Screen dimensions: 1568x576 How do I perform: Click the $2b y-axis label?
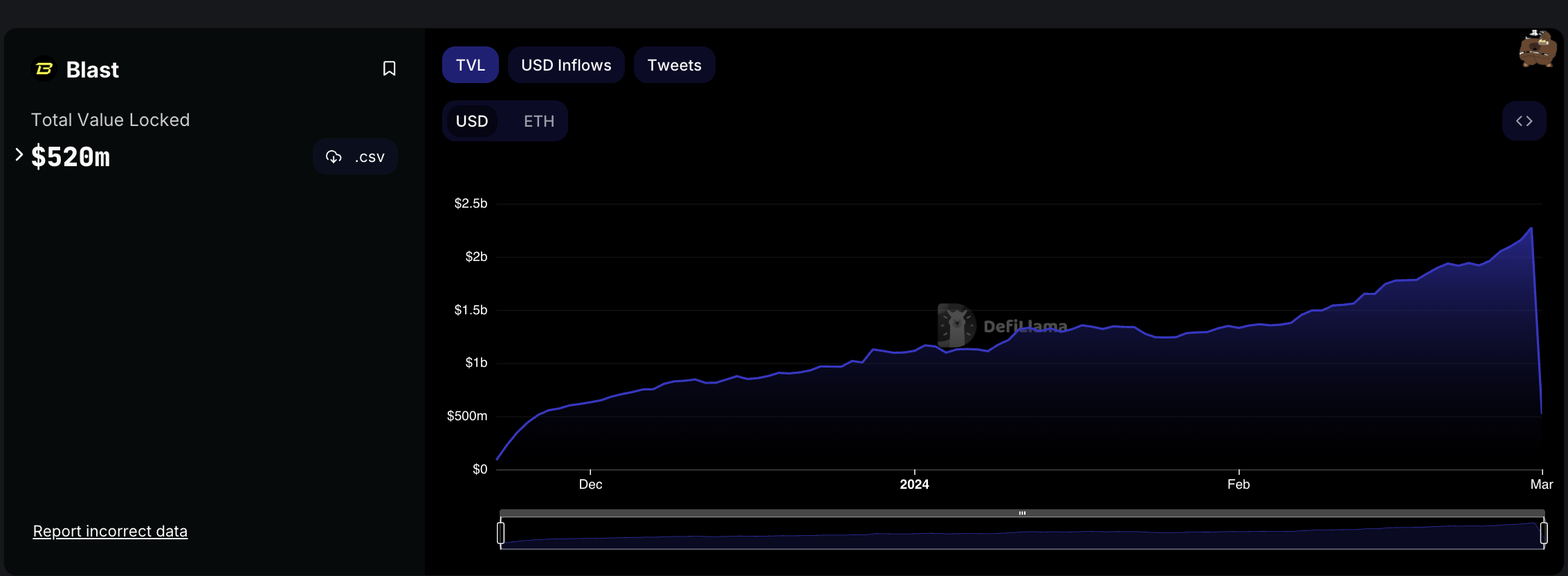click(x=476, y=257)
